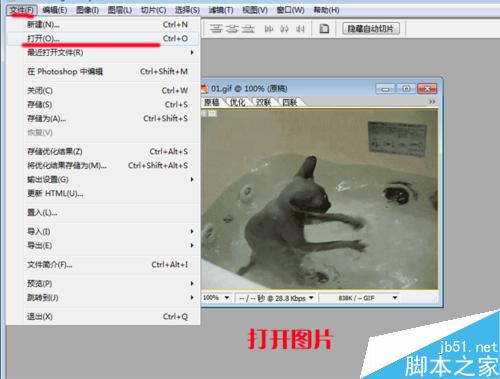Image resolution: width=500 pixels, height=379 pixels.
Task: Switch to the 四联 tab
Action: tap(289, 102)
